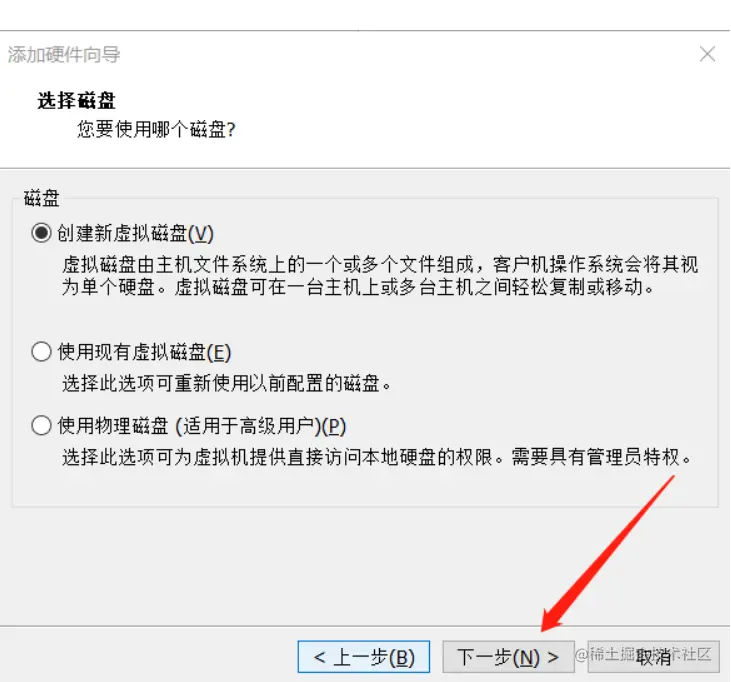Click the 使用物理磁盘 (适用于高级用户)(P) label text

pyautogui.click(x=201, y=426)
